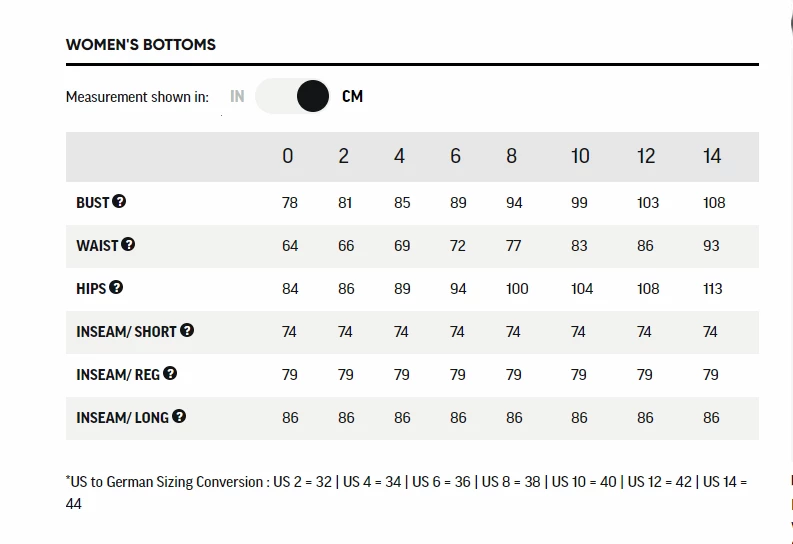Select size 14 column header

tap(712, 156)
